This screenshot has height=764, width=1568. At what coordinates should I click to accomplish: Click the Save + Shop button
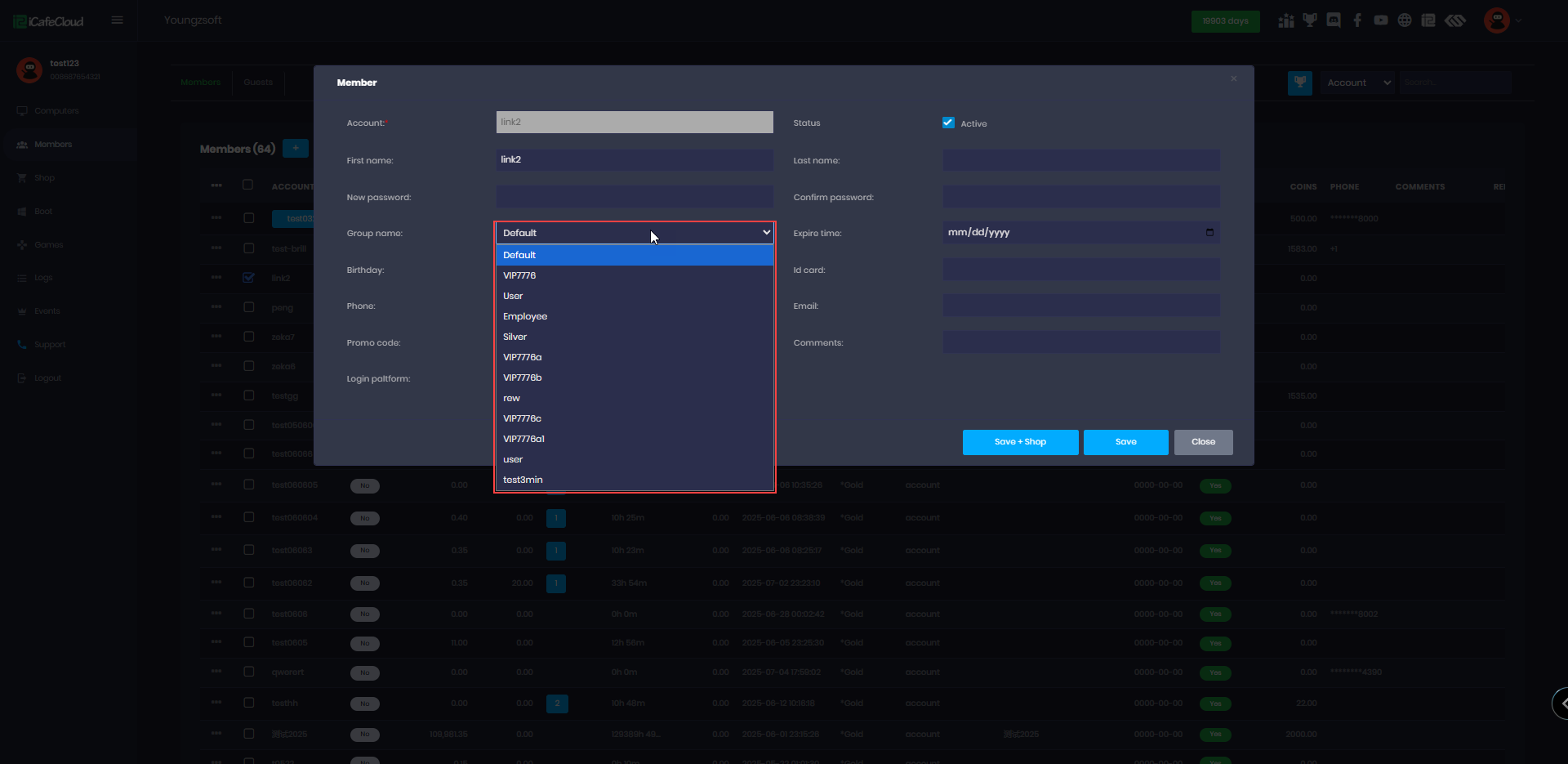tap(1020, 442)
